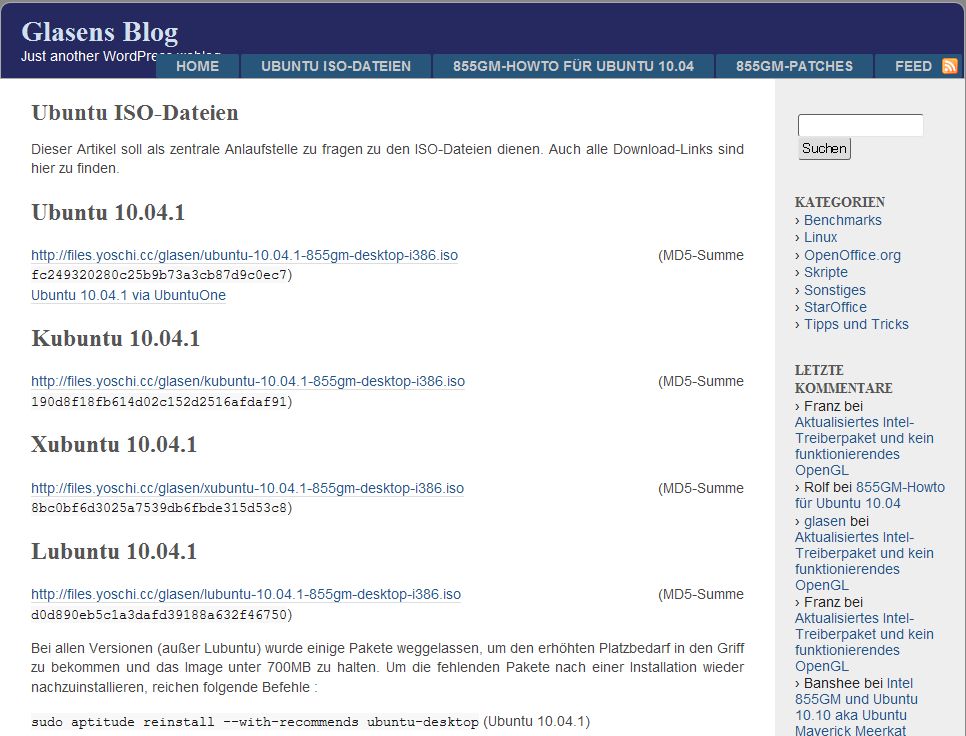The width and height of the screenshot is (966, 736).
Task: Download lubuntu-10.04.1-855gm-desktop-i386.iso link
Action: (x=246, y=594)
